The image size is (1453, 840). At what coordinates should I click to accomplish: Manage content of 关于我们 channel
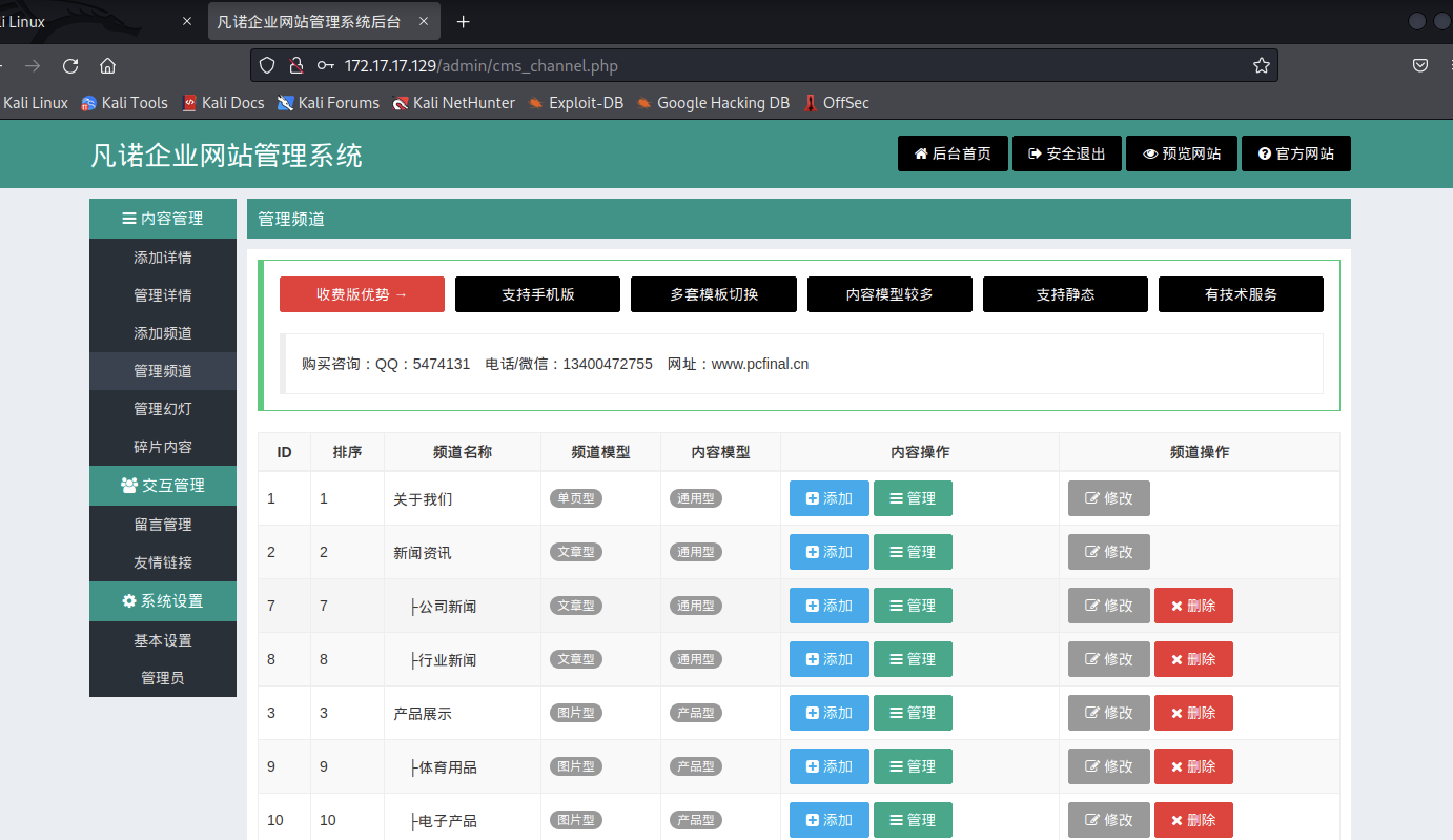coord(913,498)
